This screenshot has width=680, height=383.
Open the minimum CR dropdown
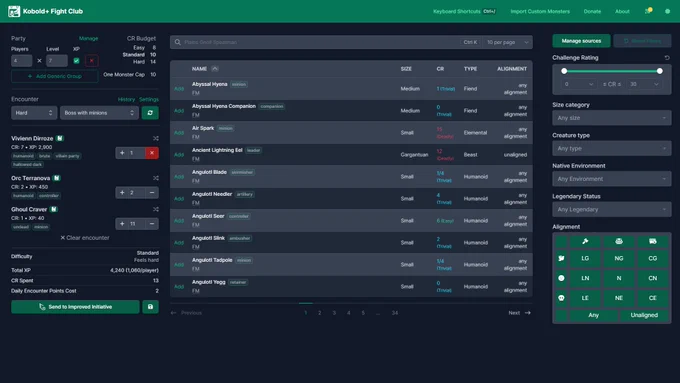[579, 84]
